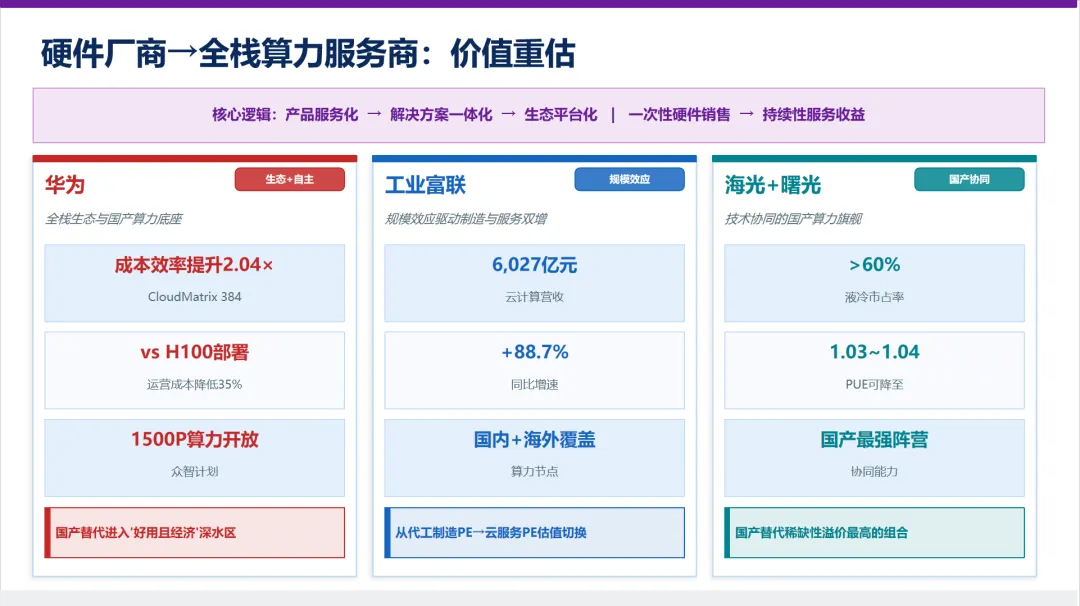The height and width of the screenshot is (606, 1080).
Task: Click the subtitle 规模效应驱动制造与服务双增
Action: (466, 219)
